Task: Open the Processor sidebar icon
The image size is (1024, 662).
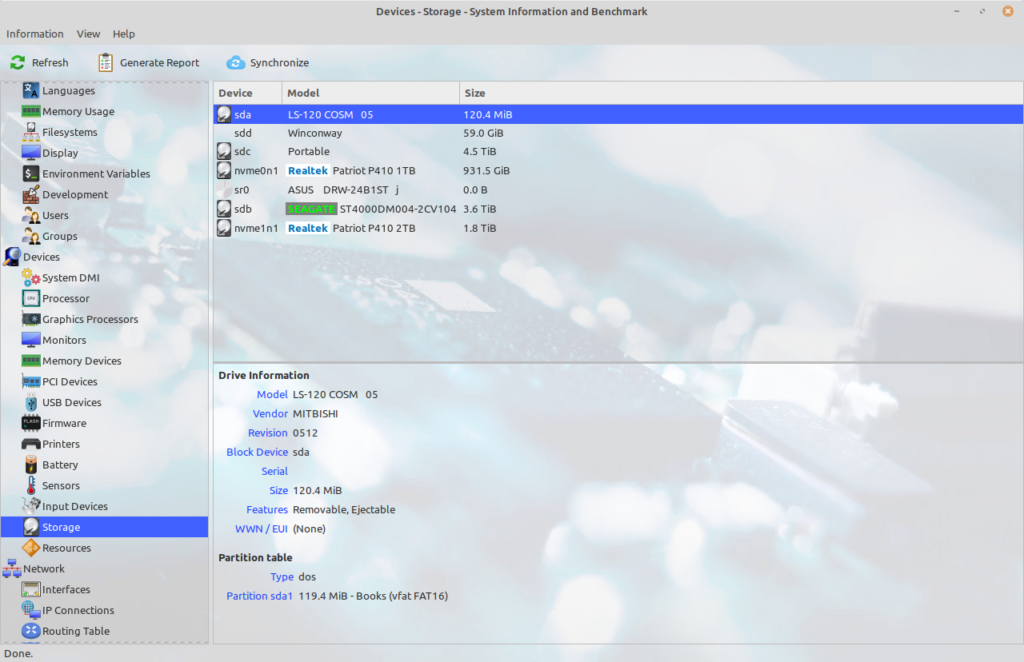Action: [31, 299]
